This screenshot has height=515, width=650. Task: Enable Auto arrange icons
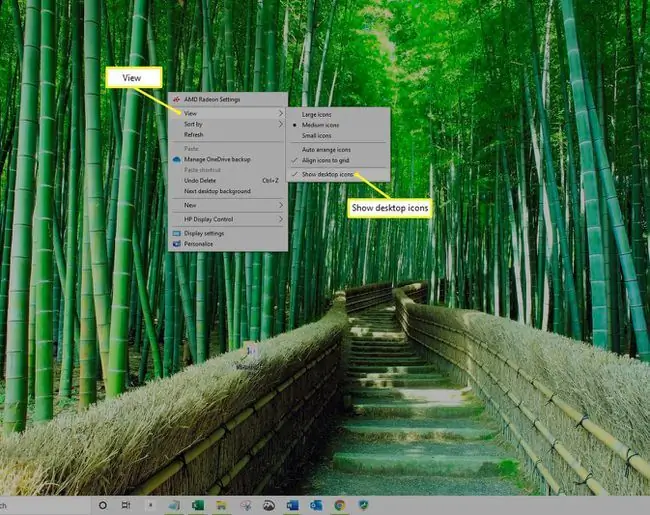pos(338,150)
